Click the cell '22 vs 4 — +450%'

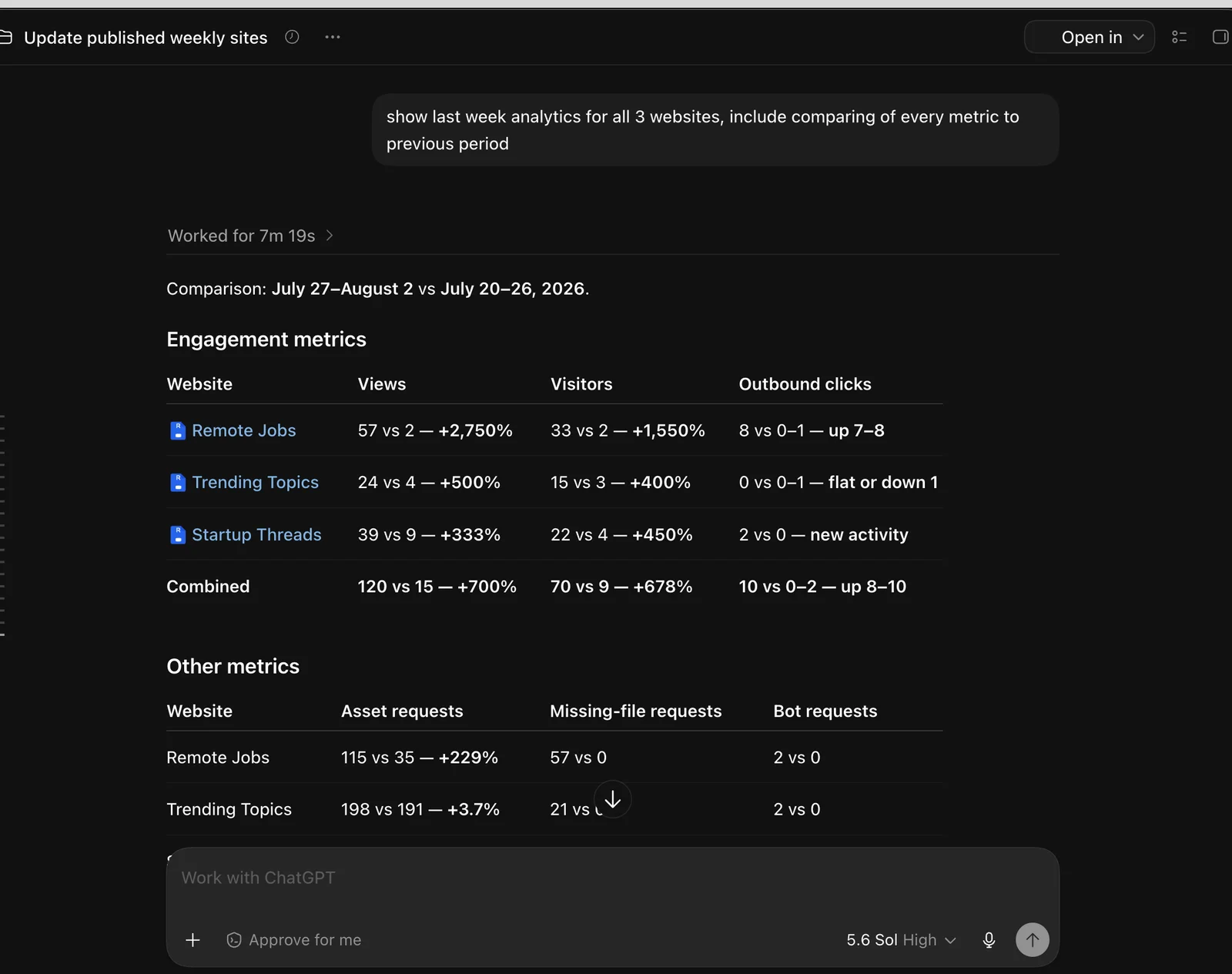(621, 534)
